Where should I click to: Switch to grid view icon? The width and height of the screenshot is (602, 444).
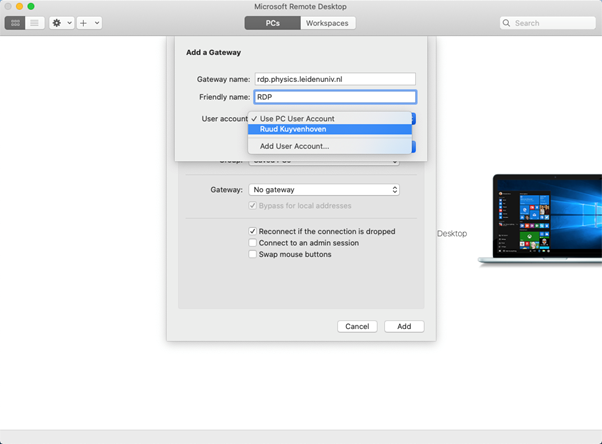(16, 22)
